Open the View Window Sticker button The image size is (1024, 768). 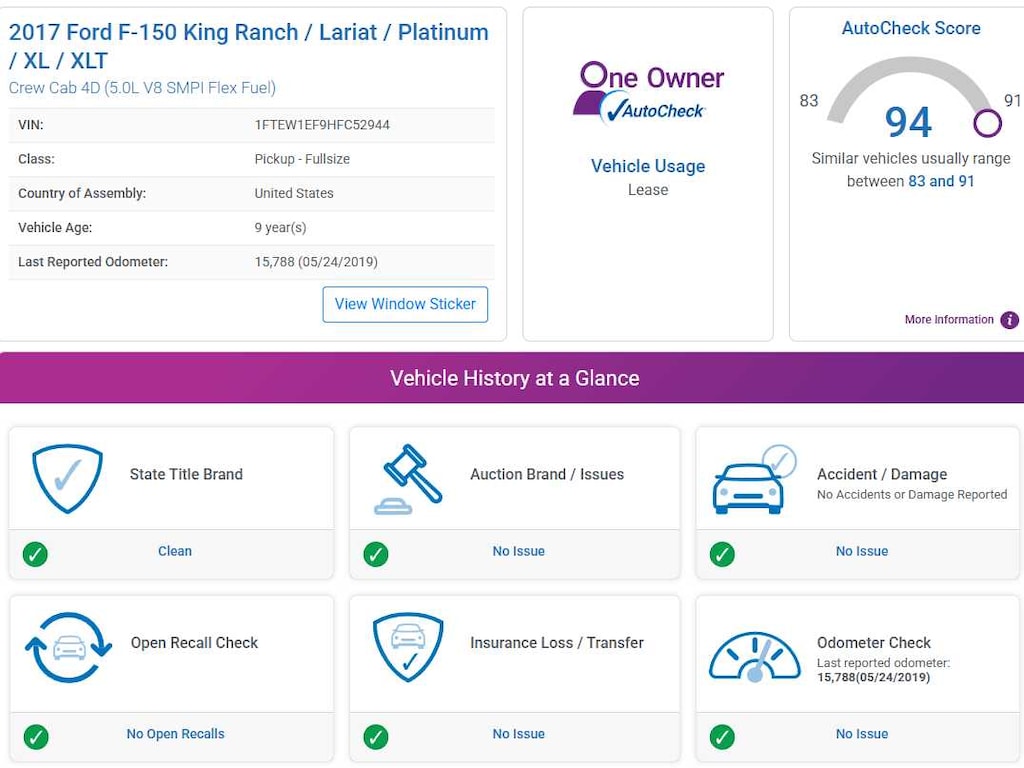tap(405, 304)
